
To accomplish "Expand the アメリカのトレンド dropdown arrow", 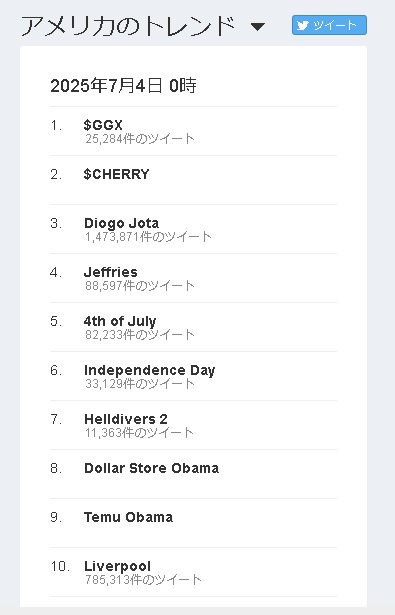I will (258, 27).
